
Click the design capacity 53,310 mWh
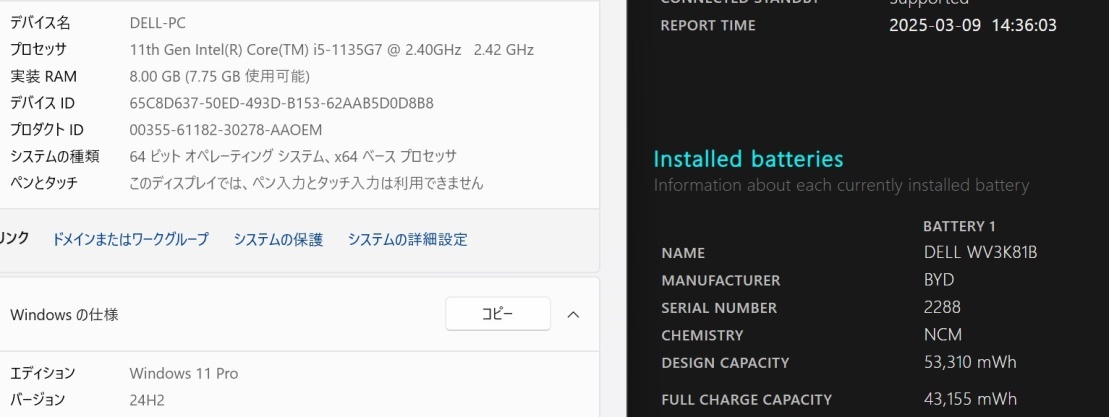click(x=970, y=363)
